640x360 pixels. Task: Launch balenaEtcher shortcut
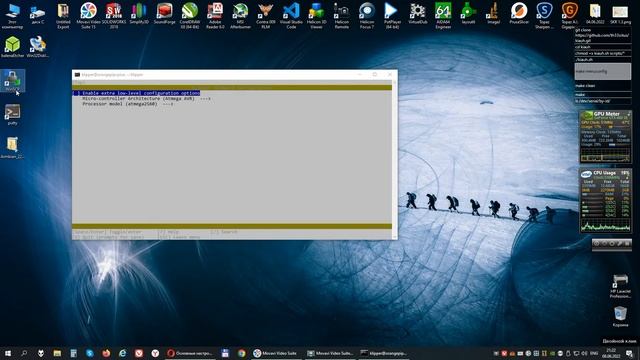[x=13, y=47]
